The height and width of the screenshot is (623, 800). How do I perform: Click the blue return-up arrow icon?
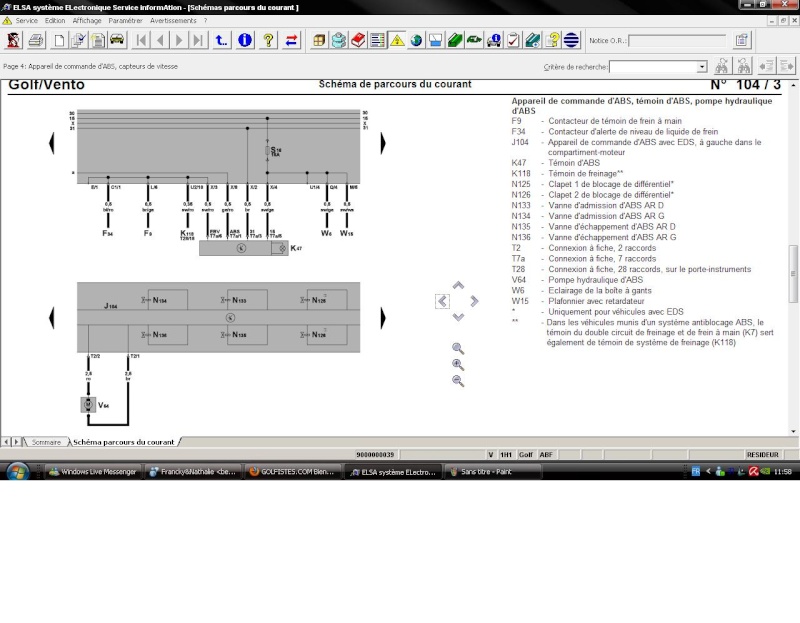pyautogui.click(x=221, y=40)
